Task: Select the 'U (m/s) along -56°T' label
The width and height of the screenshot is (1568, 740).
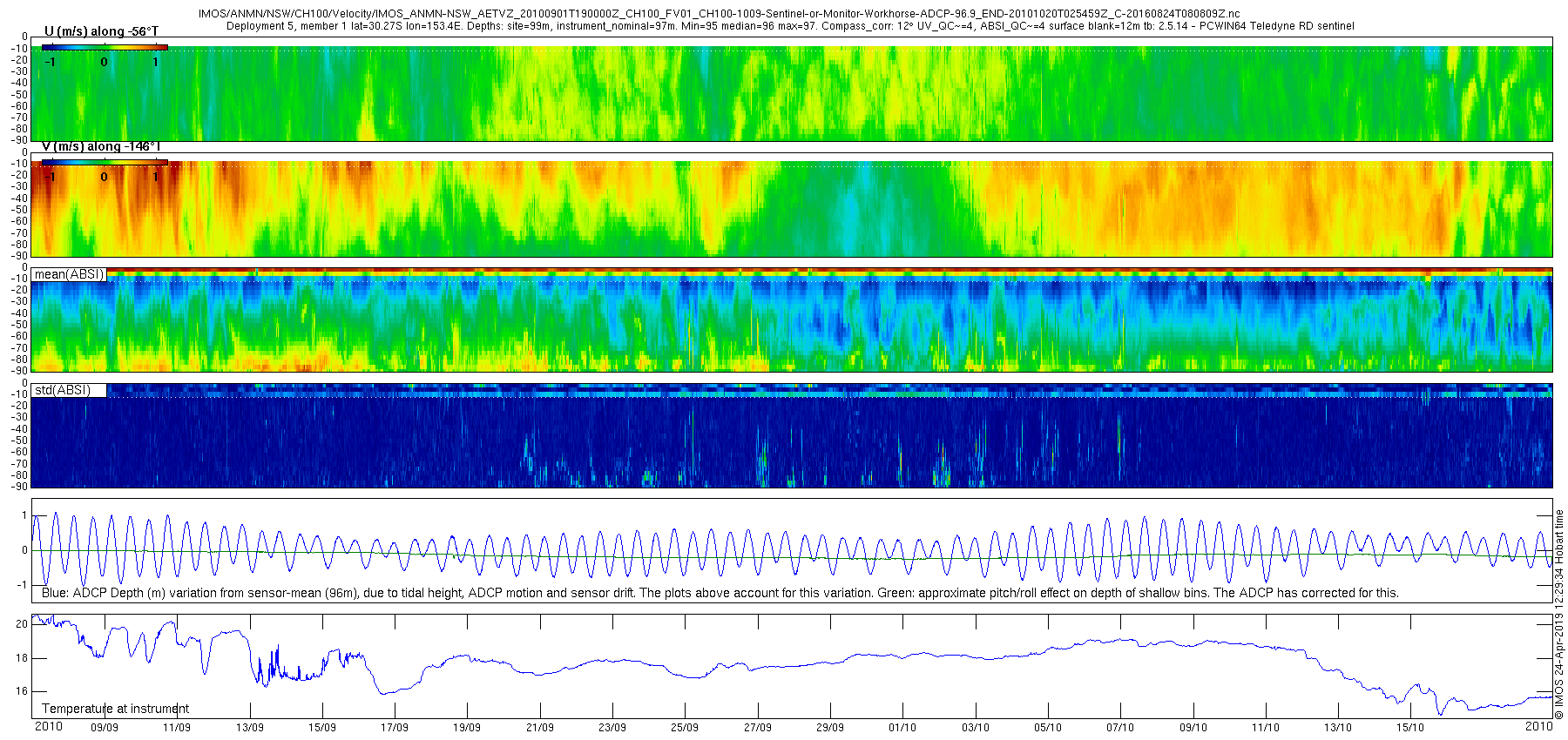Action: [101, 31]
